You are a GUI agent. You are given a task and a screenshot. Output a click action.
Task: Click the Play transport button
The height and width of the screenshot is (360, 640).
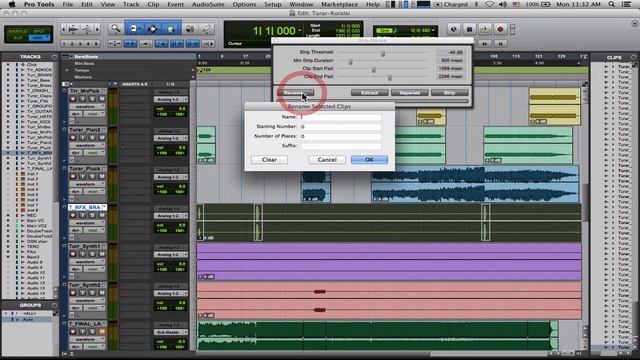pos(484,29)
